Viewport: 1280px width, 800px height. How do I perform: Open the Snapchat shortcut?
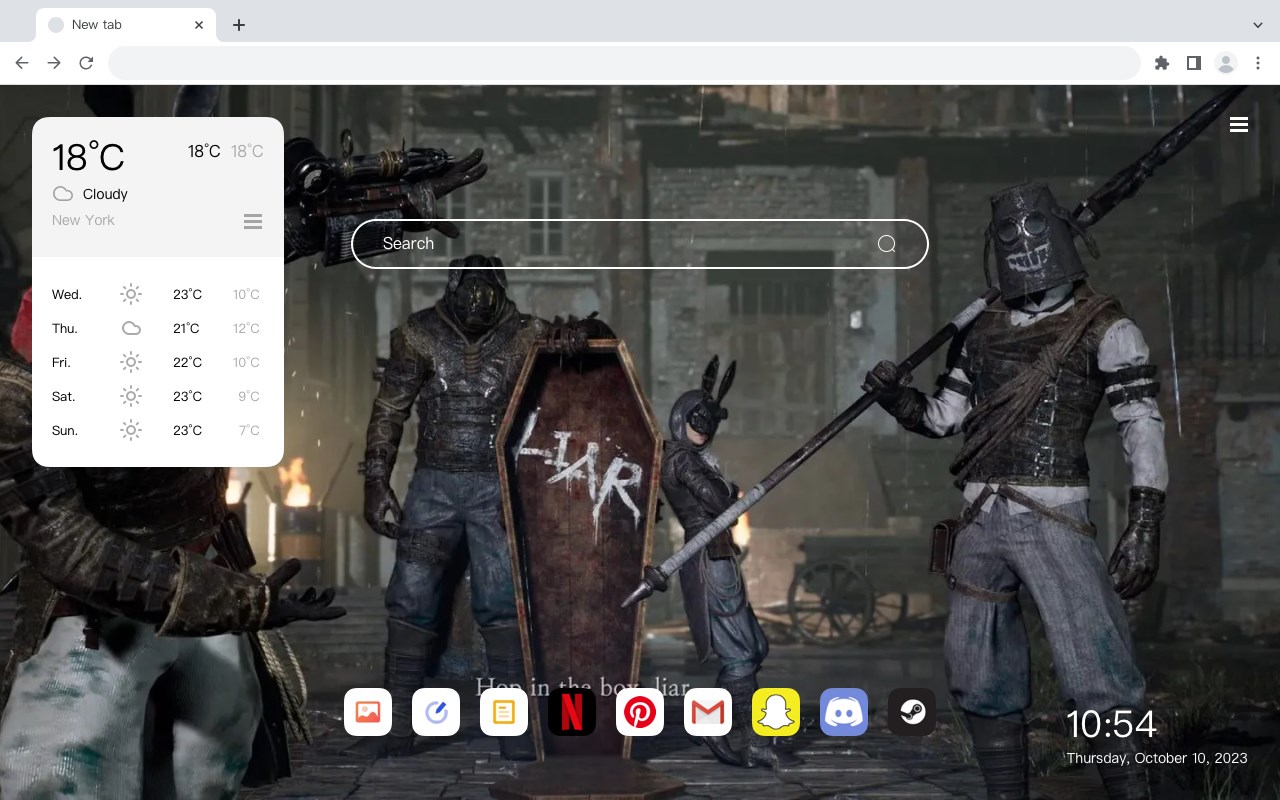coord(776,712)
